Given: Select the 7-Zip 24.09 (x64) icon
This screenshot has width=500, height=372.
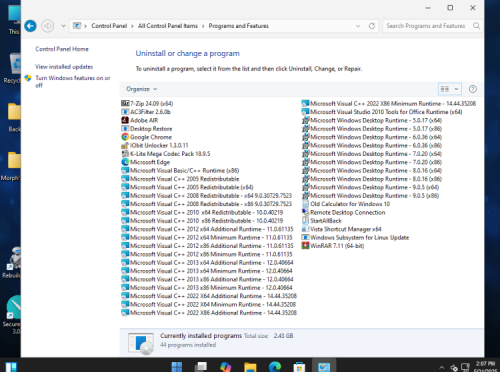Looking at the screenshot, I should pos(125,103).
